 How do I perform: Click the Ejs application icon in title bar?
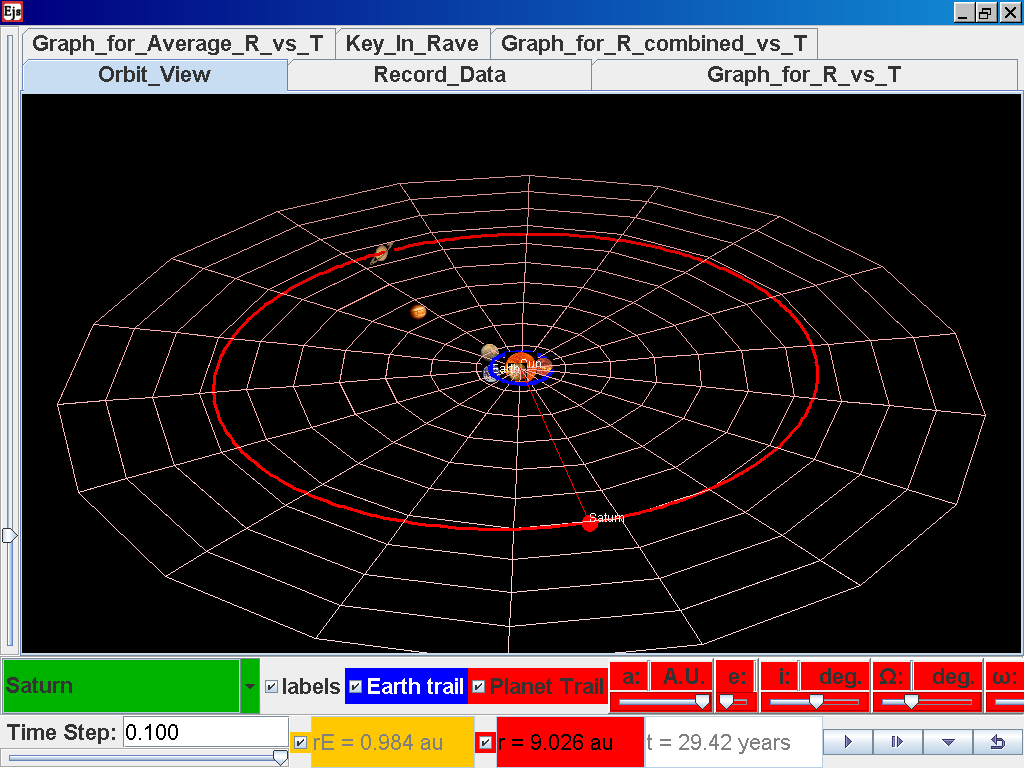click(12, 12)
